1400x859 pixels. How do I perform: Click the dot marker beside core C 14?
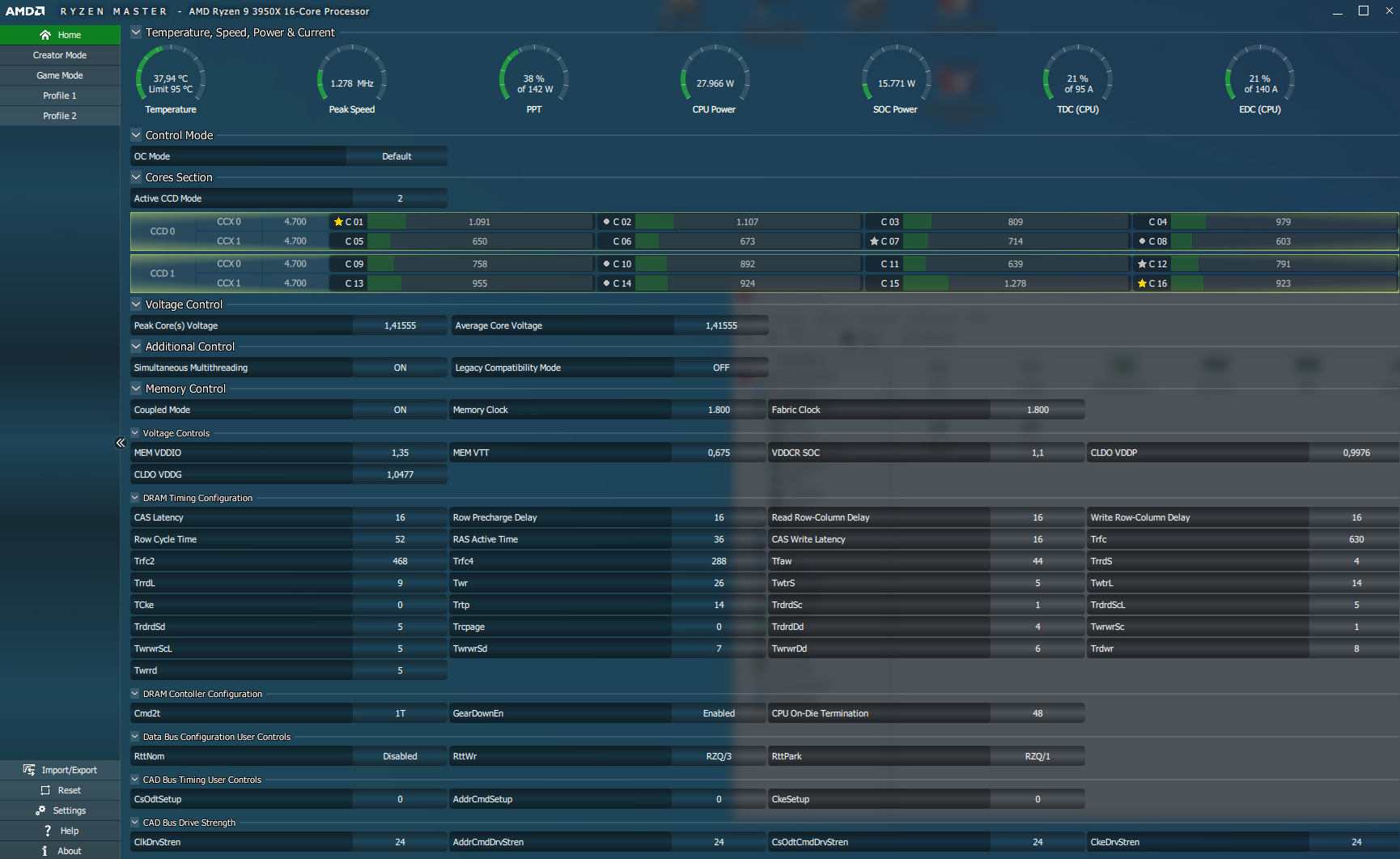click(x=606, y=283)
